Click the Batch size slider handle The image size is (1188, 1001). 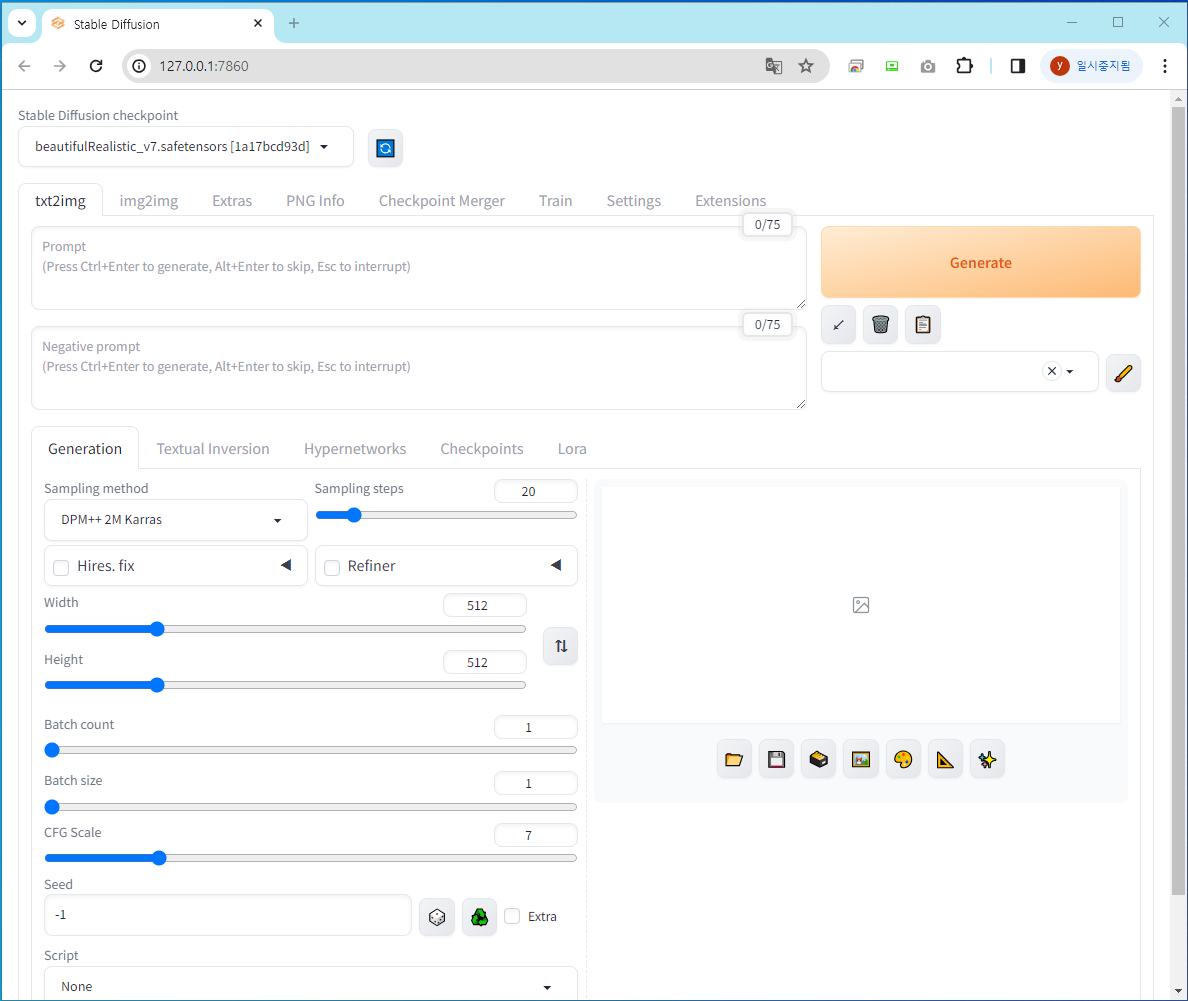52,807
